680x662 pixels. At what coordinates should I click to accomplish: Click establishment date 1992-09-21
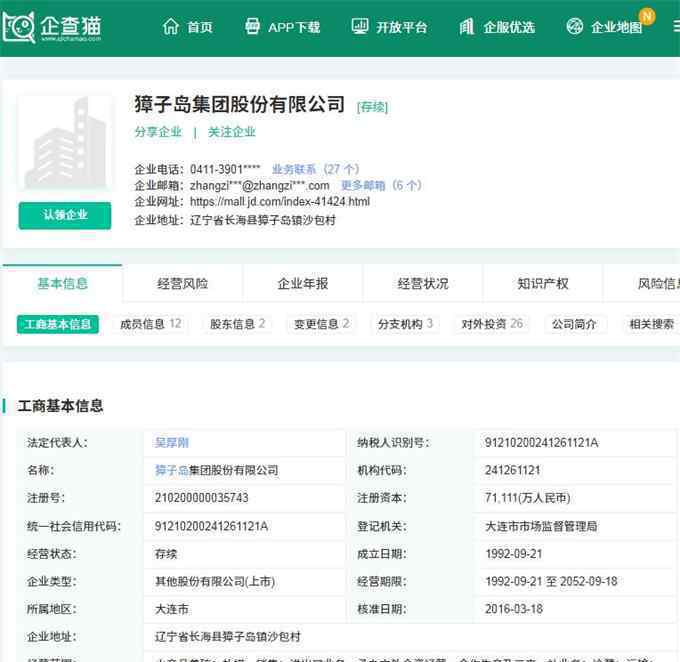(x=514, y=554)
